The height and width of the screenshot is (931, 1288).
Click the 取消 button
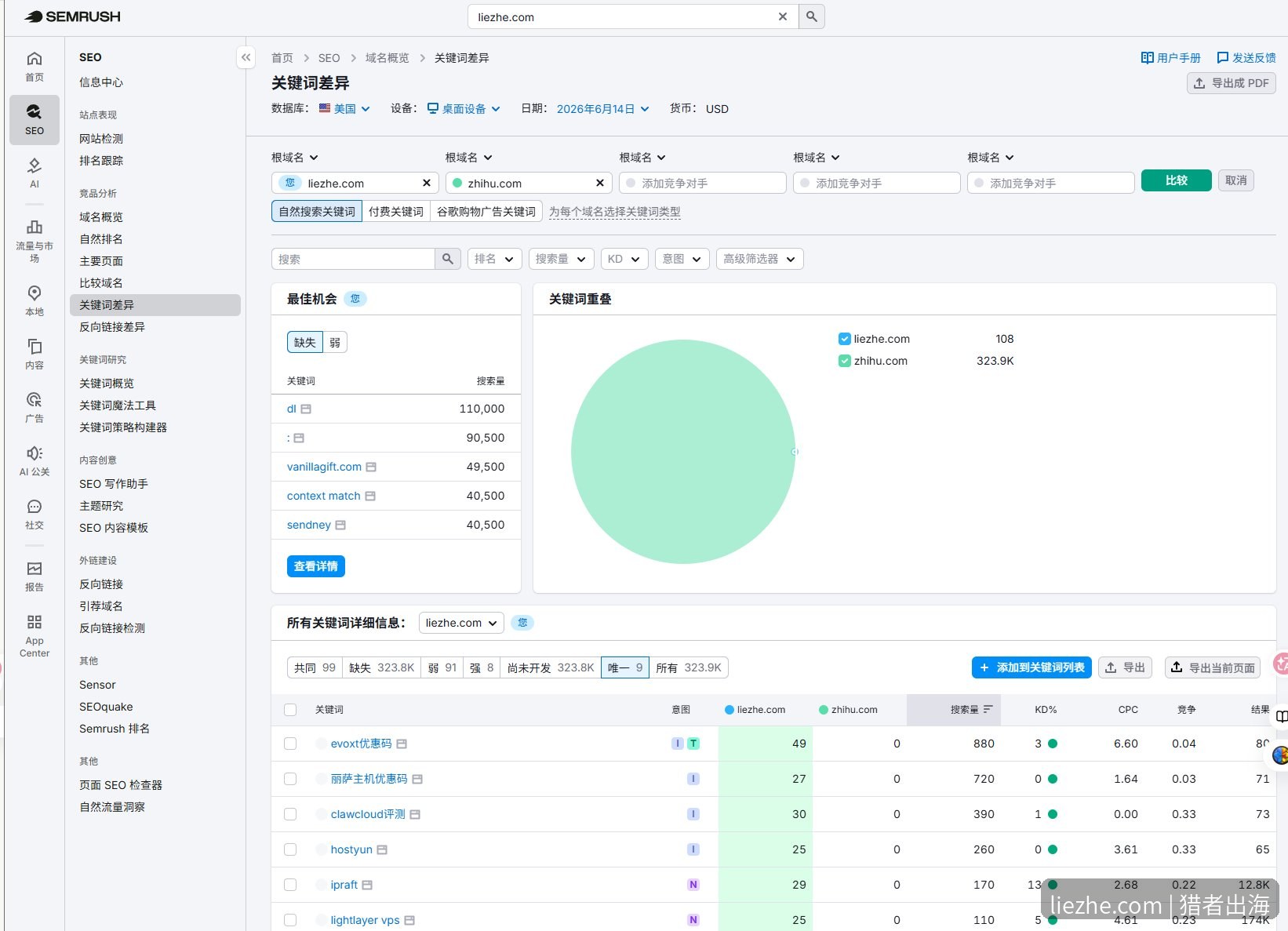[1236, 180]
